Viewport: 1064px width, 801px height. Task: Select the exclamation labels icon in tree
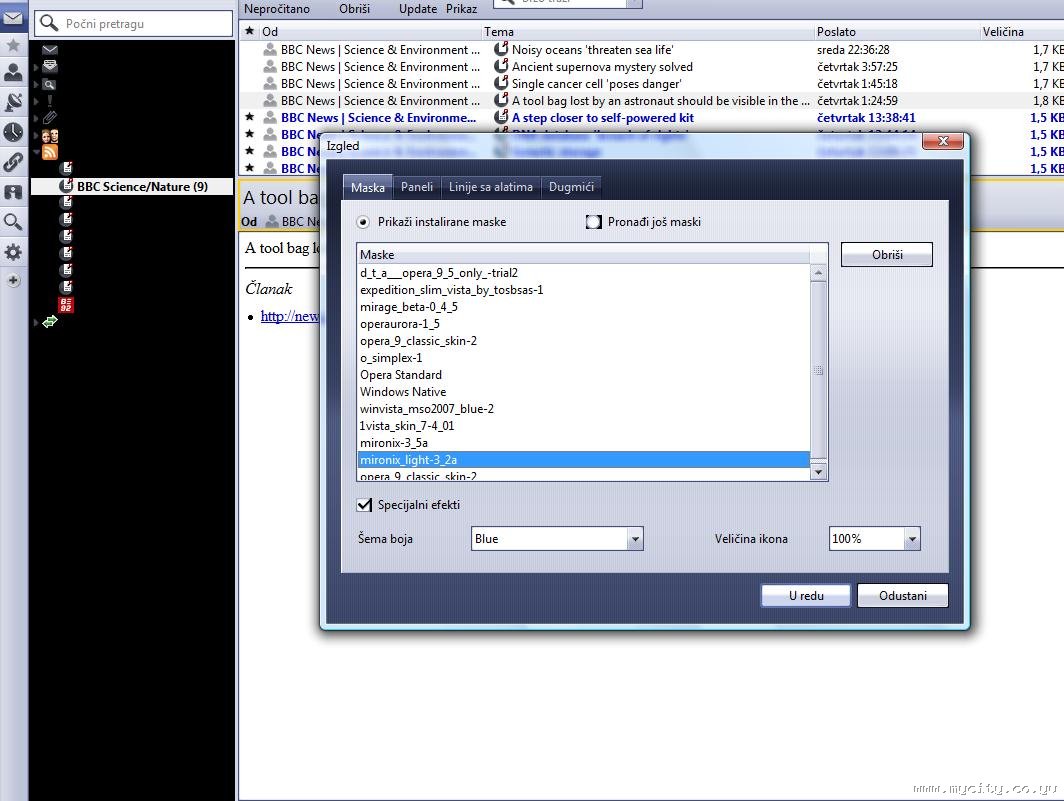[x=50, y=100]
